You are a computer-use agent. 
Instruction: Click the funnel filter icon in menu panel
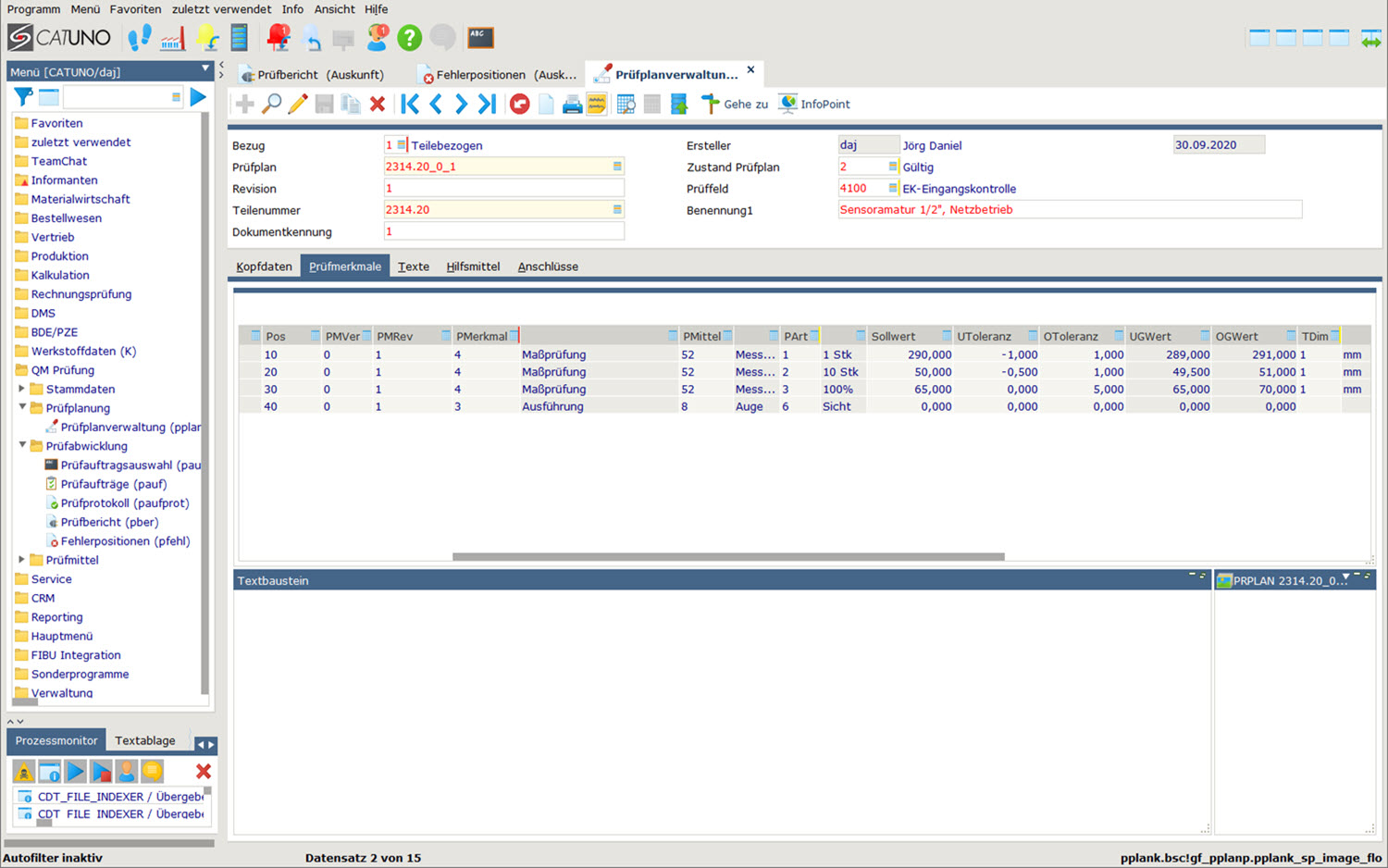click(x=23, y=97)
